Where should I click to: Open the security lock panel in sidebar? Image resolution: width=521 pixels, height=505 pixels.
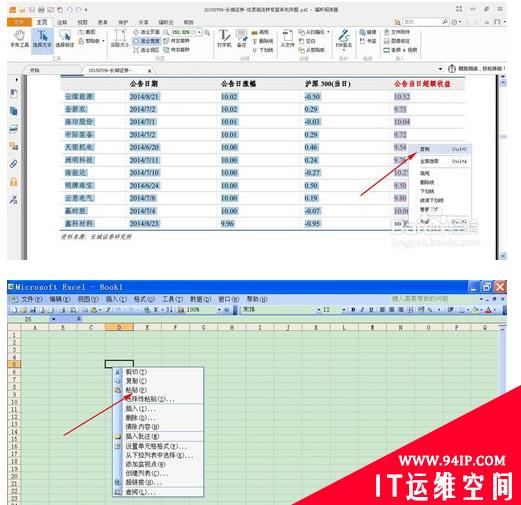pos(13,182)
